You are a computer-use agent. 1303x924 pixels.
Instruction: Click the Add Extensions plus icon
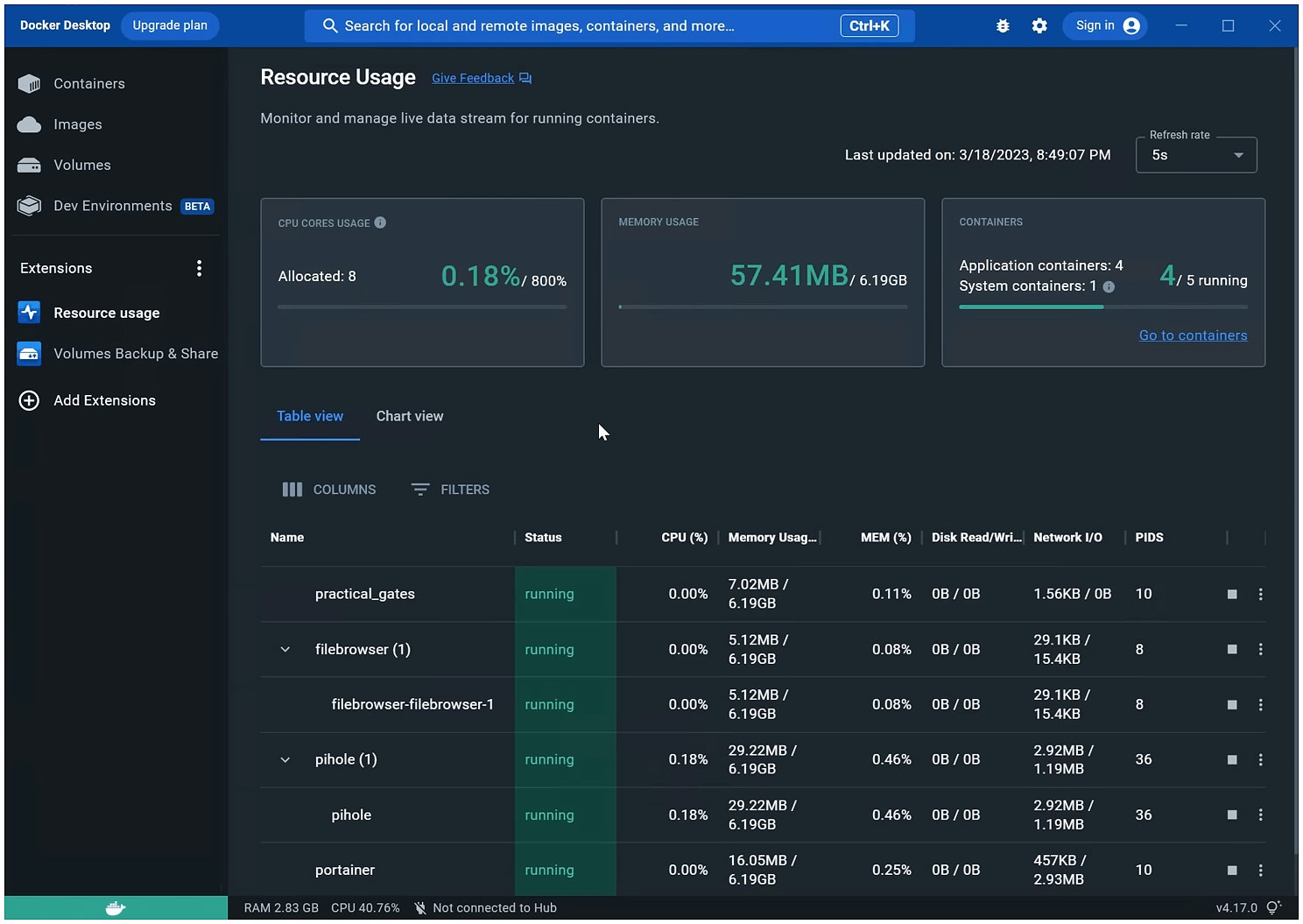point(29,400)
